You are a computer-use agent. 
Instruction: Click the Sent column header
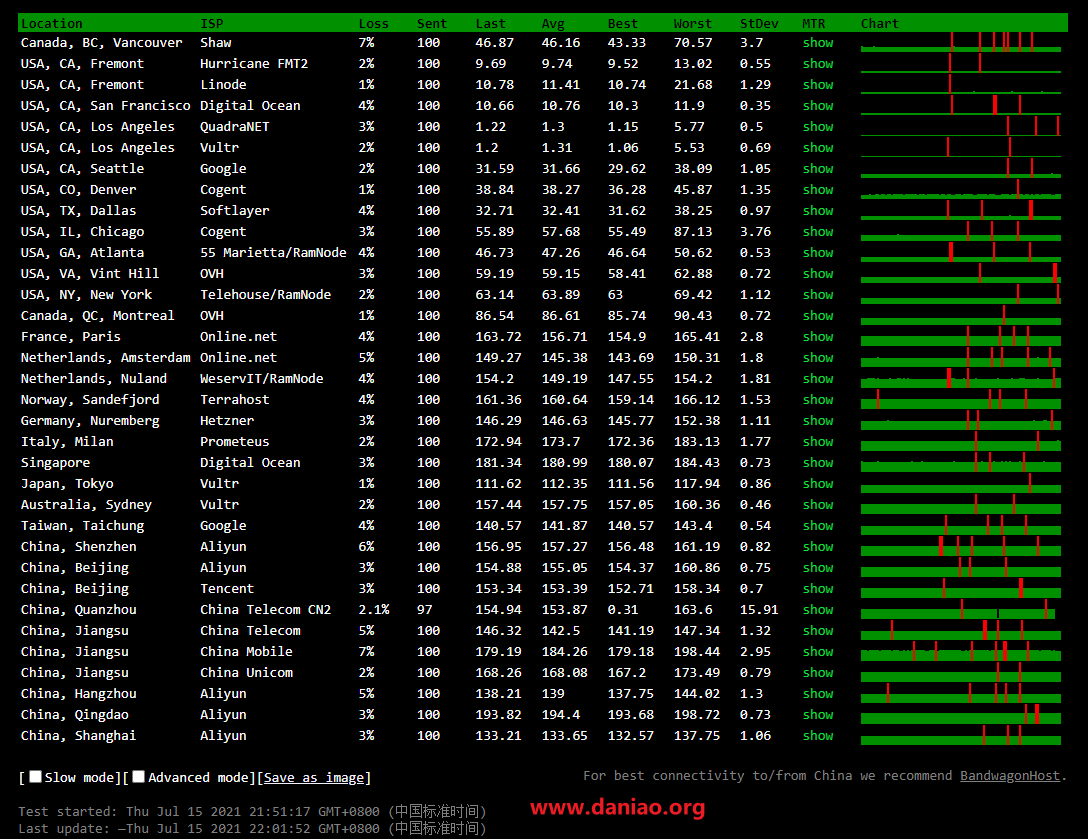pyautogui.click(x=432, y=24)
